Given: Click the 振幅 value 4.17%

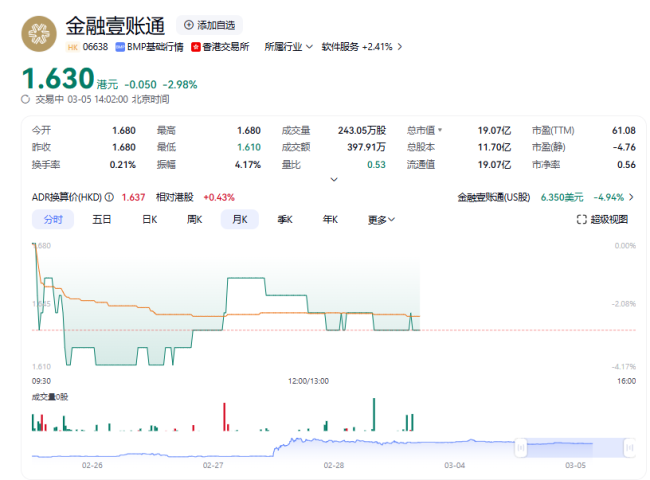Looking at the screenshot, I should [248, 165].
